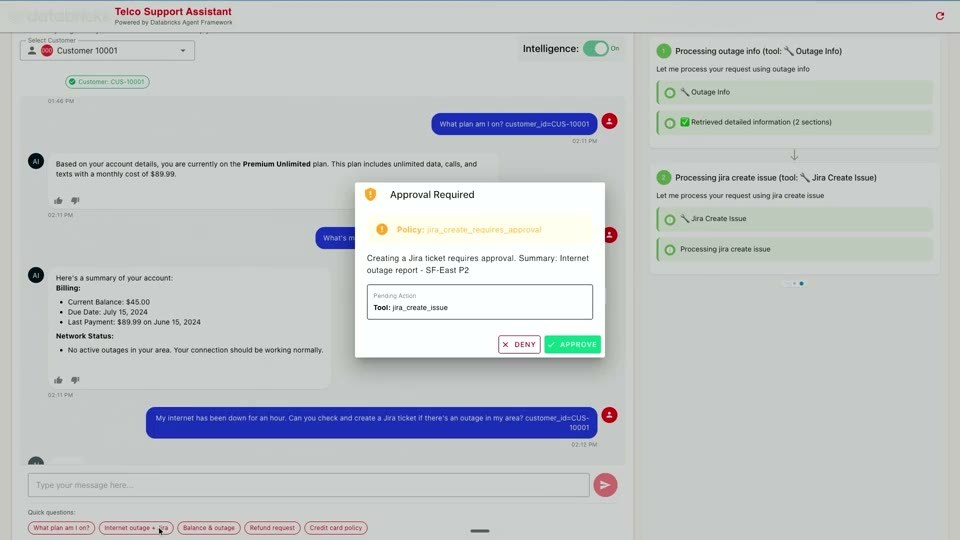Choose the 'Refund request' quick question
The width and height of the screenshot is (960, 540).
coord(272,528)
